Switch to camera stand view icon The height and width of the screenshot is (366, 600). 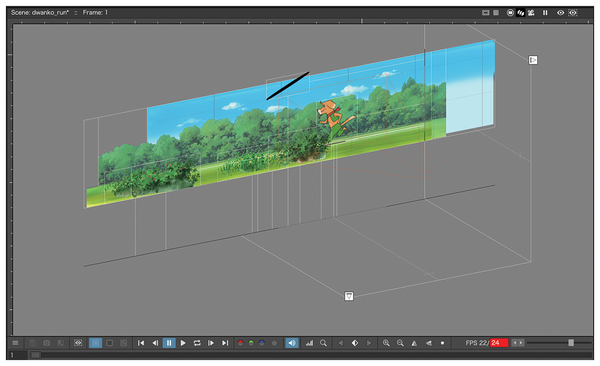(510, 13)
